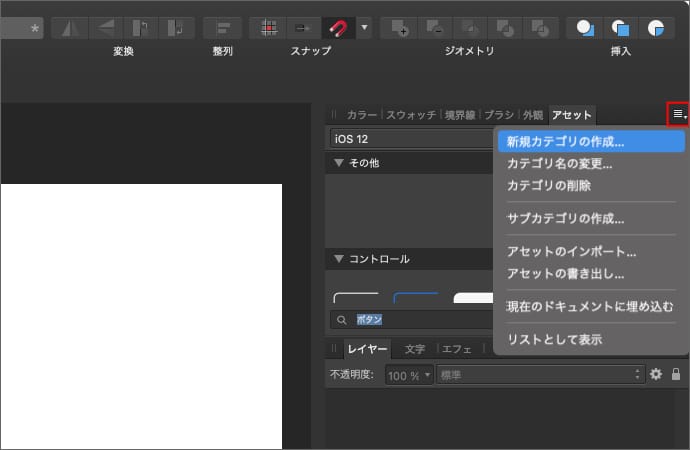Toggle the red magnet snapping icon
690x450 pixels.
tap(338, 27)
